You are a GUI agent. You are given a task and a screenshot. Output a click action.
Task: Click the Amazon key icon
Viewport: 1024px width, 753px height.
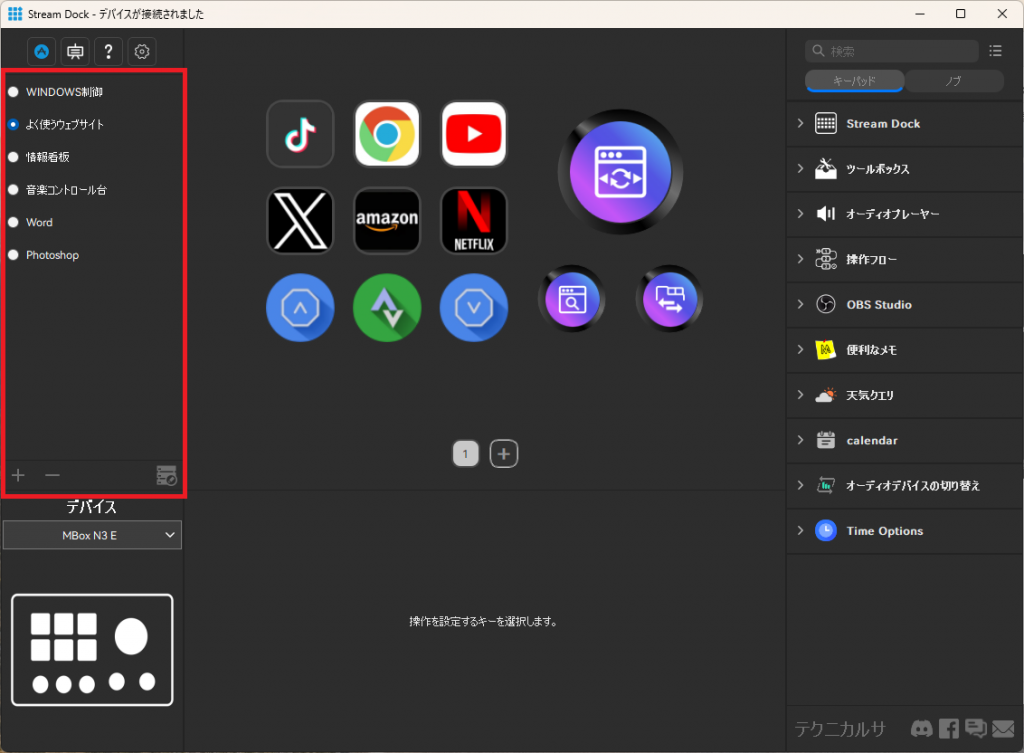[x=387, y=221]
